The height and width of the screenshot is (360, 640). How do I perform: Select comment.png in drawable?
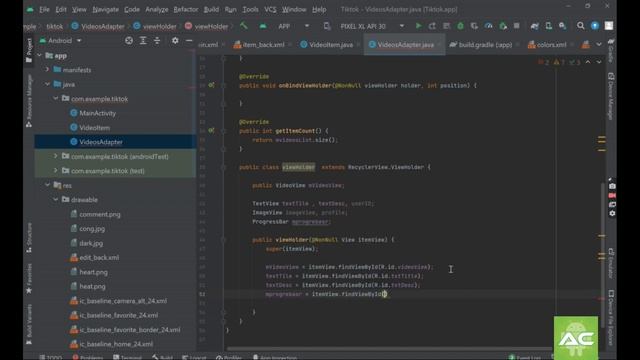[100, 214]
